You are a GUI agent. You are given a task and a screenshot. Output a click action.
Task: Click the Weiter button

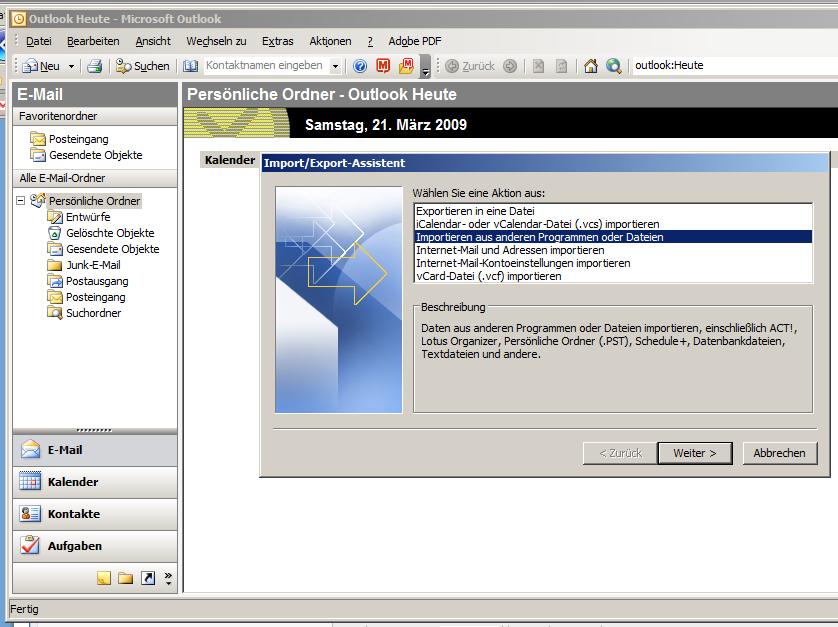pos(695,453)
